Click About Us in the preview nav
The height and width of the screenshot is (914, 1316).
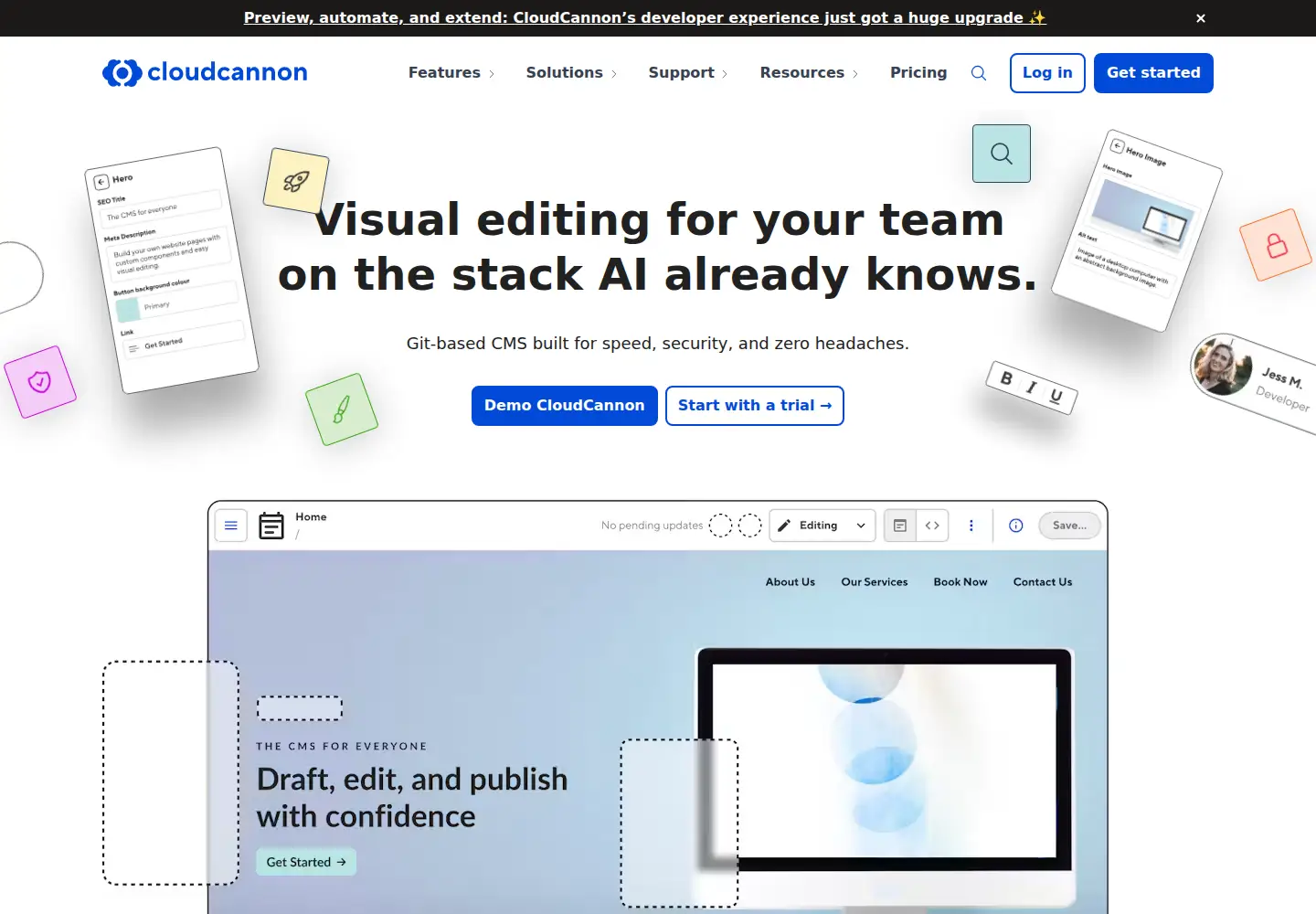791,582
